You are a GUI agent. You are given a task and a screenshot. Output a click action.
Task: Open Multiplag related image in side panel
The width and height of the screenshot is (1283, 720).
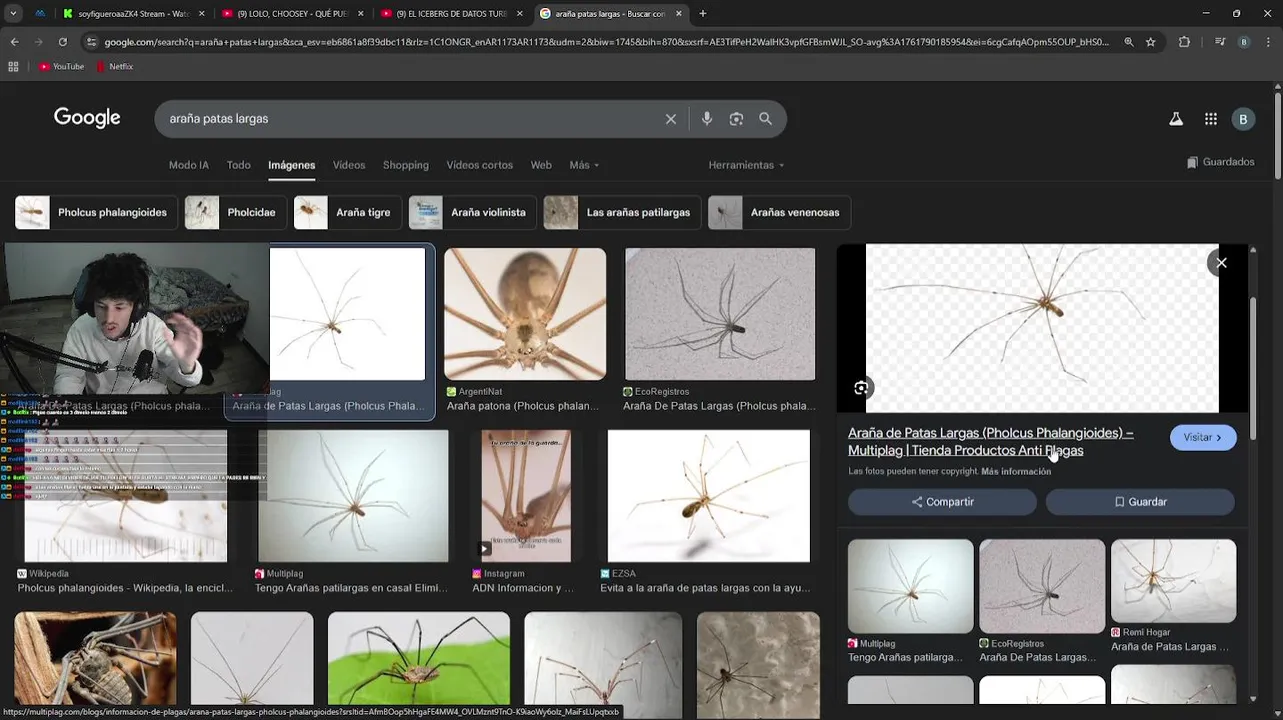pos(910,586)
